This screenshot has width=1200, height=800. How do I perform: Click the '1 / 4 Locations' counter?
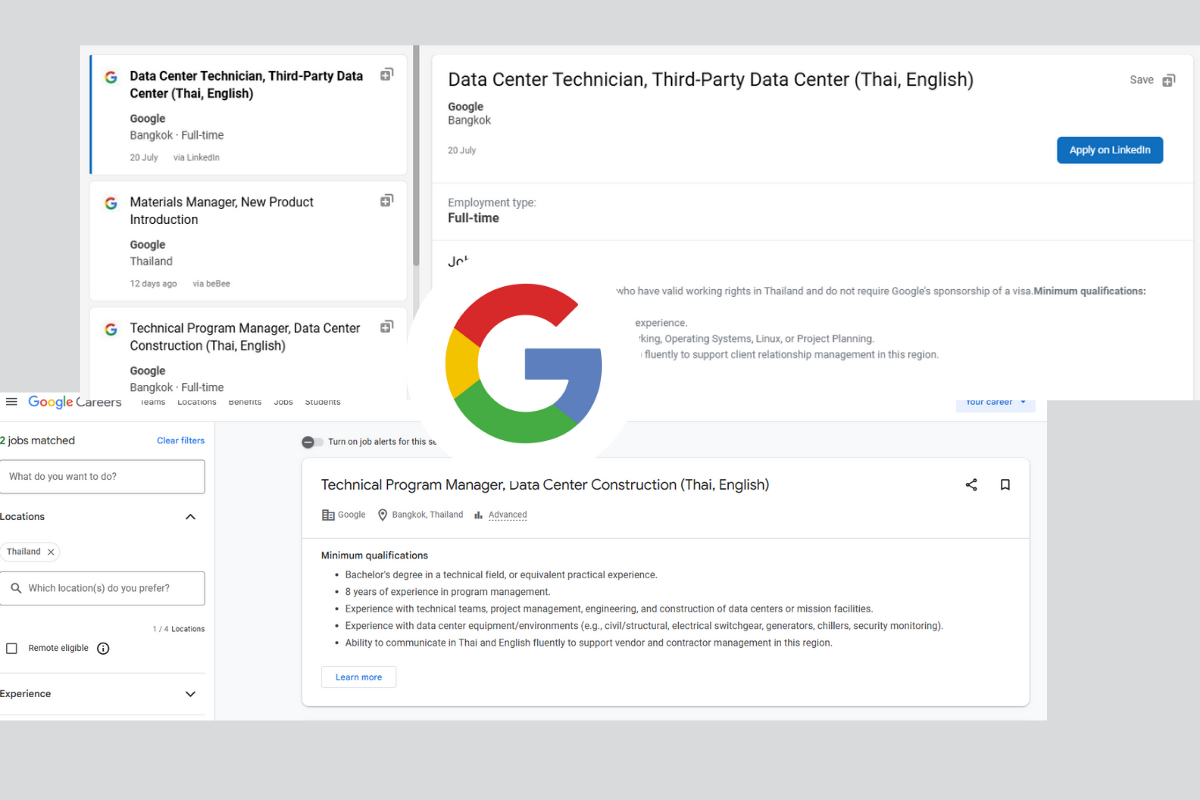[x=179, y=629]
